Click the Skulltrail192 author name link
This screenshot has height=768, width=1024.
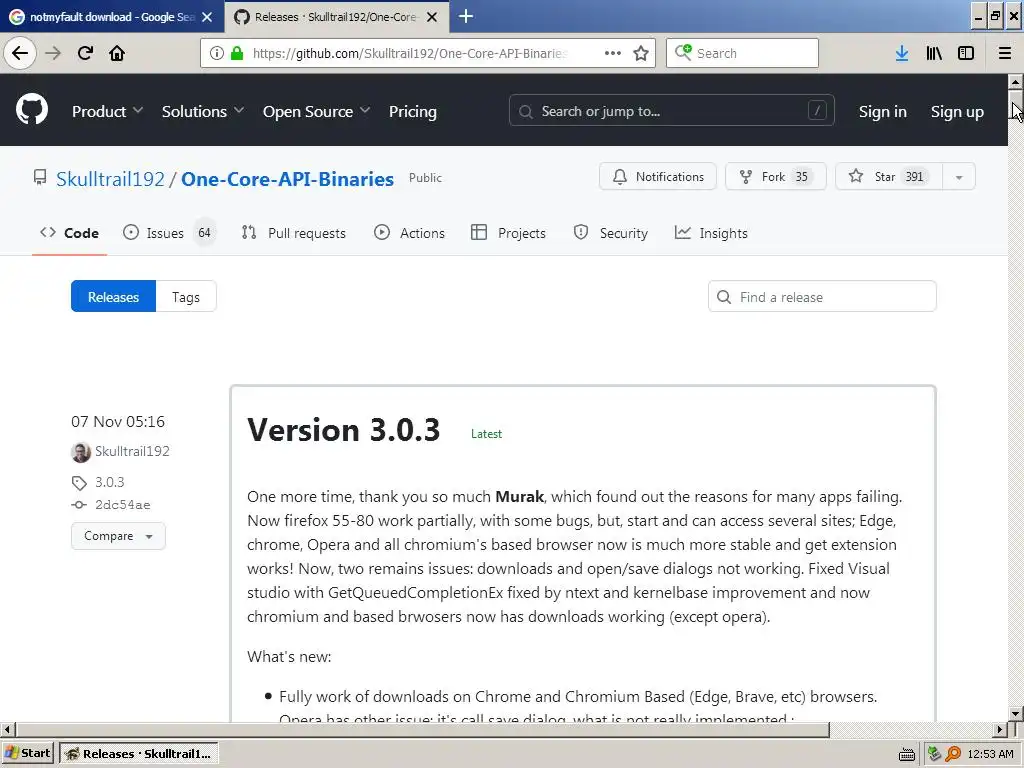[133, 451]
